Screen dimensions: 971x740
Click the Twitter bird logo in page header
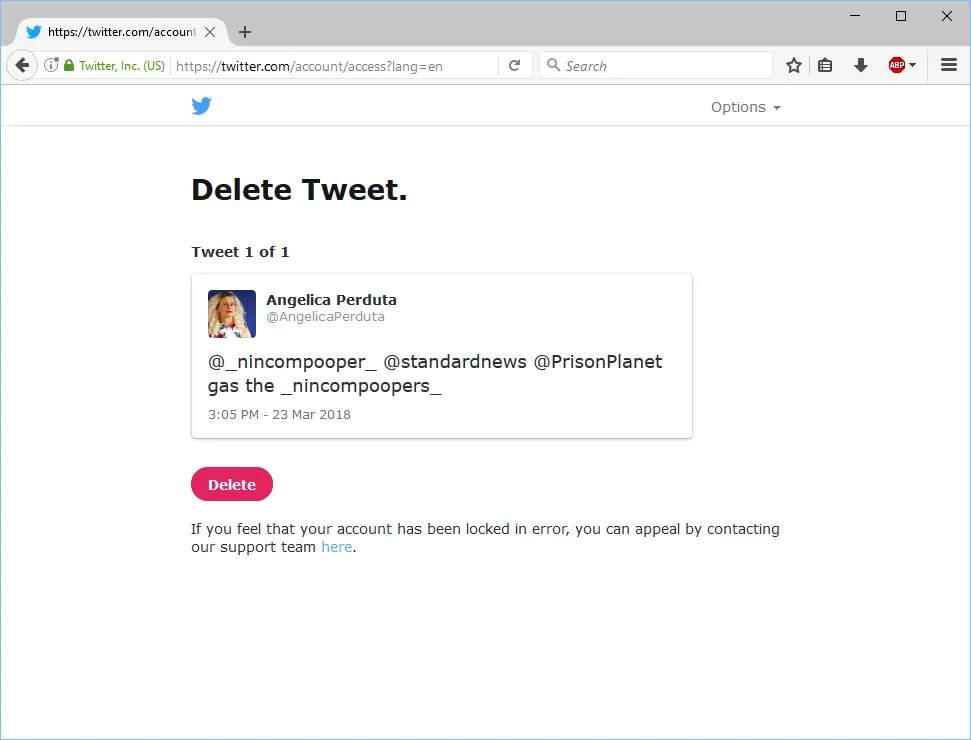pyautogui.click(x=201, y=106)
